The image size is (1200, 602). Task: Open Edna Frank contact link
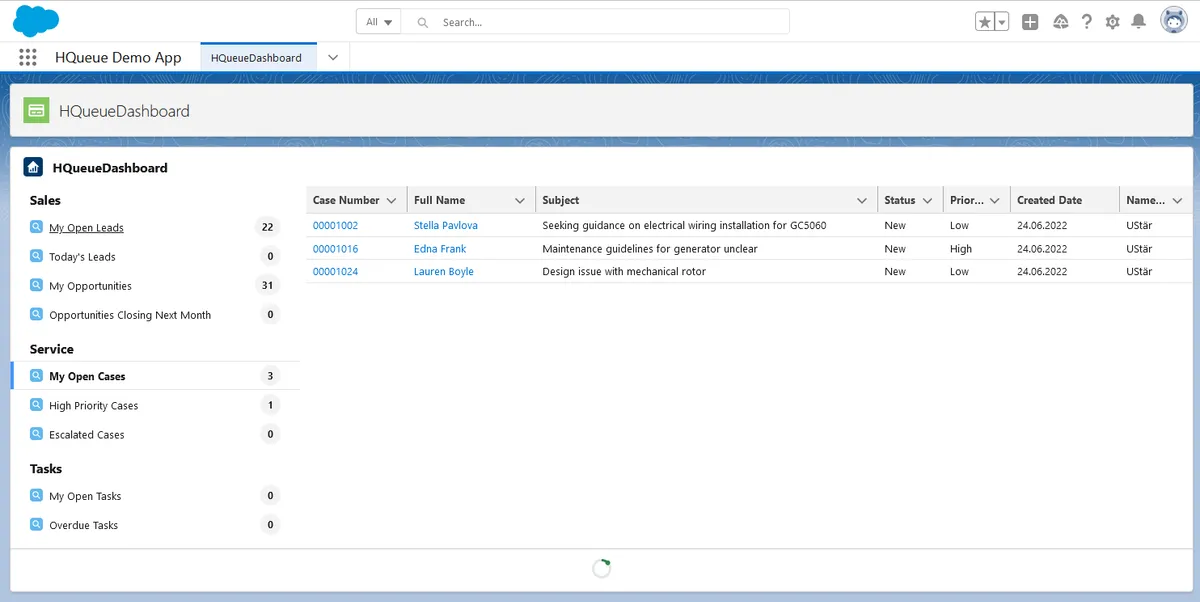[440, 249]
